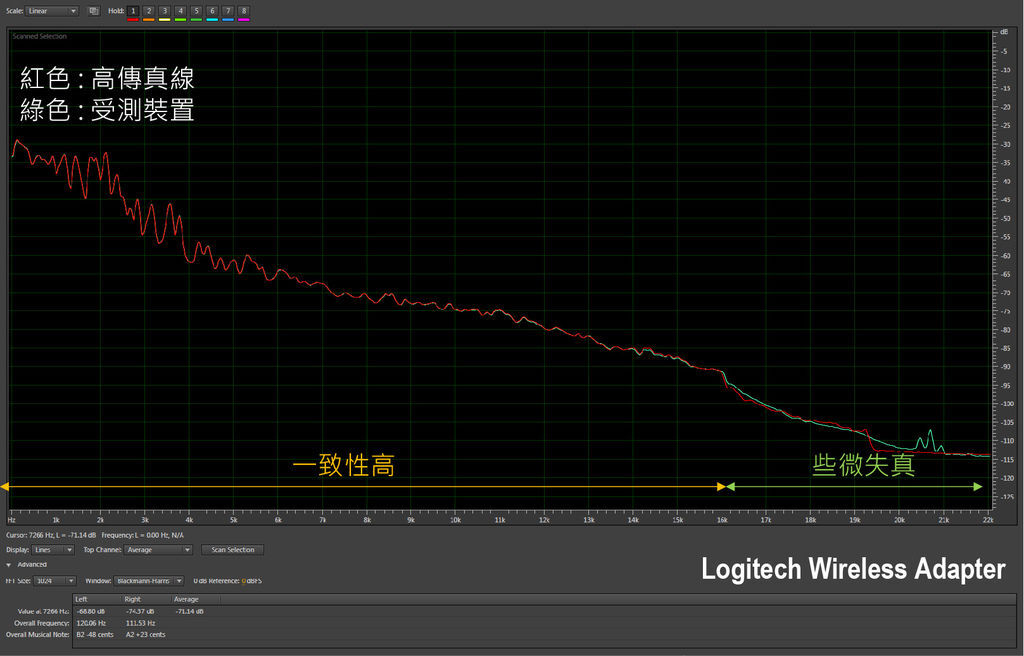Screen dimensions: 1024x656
Task: Click the copy frequency data icon
Action: point(93,11)
